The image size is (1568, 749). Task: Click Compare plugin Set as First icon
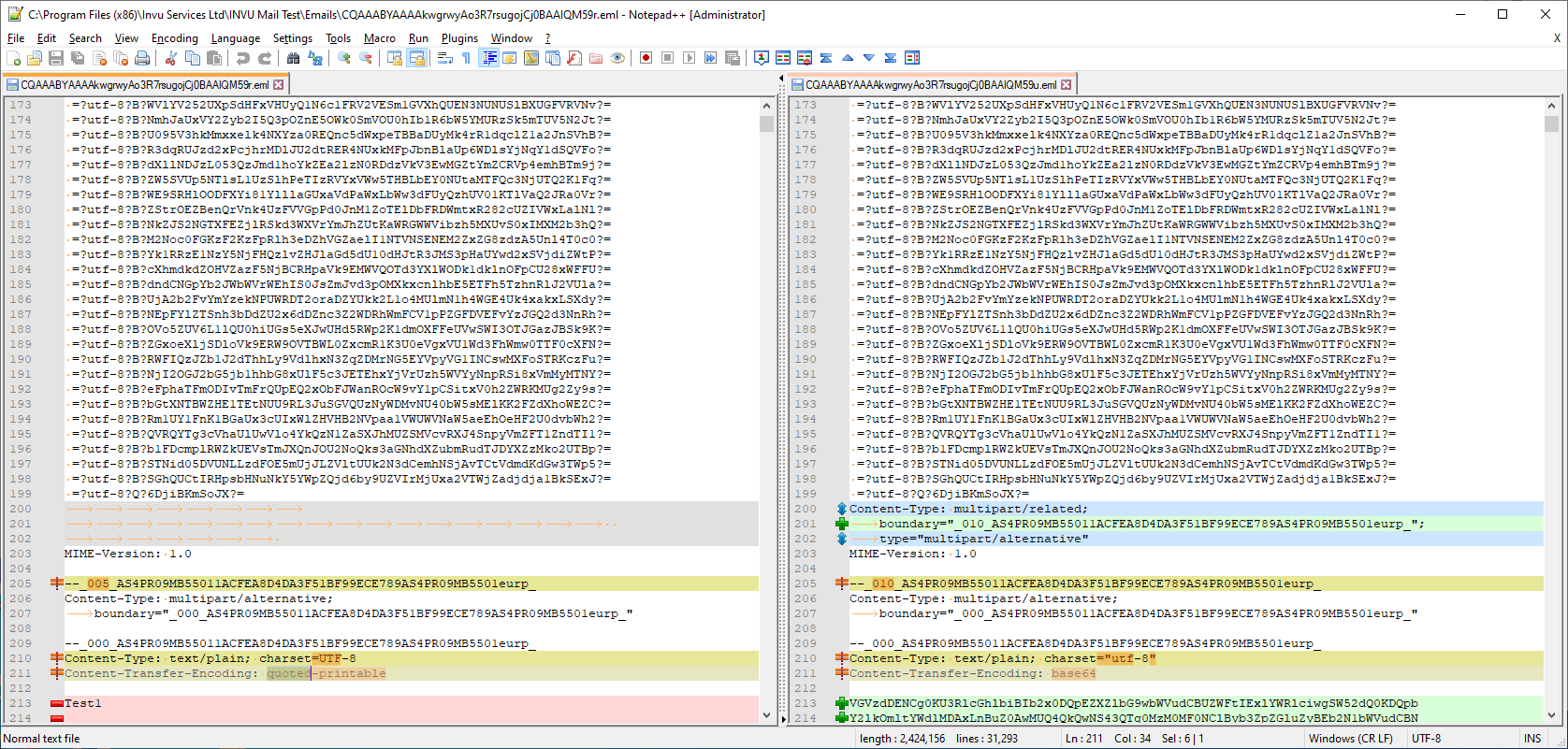(x=762, y=58)
